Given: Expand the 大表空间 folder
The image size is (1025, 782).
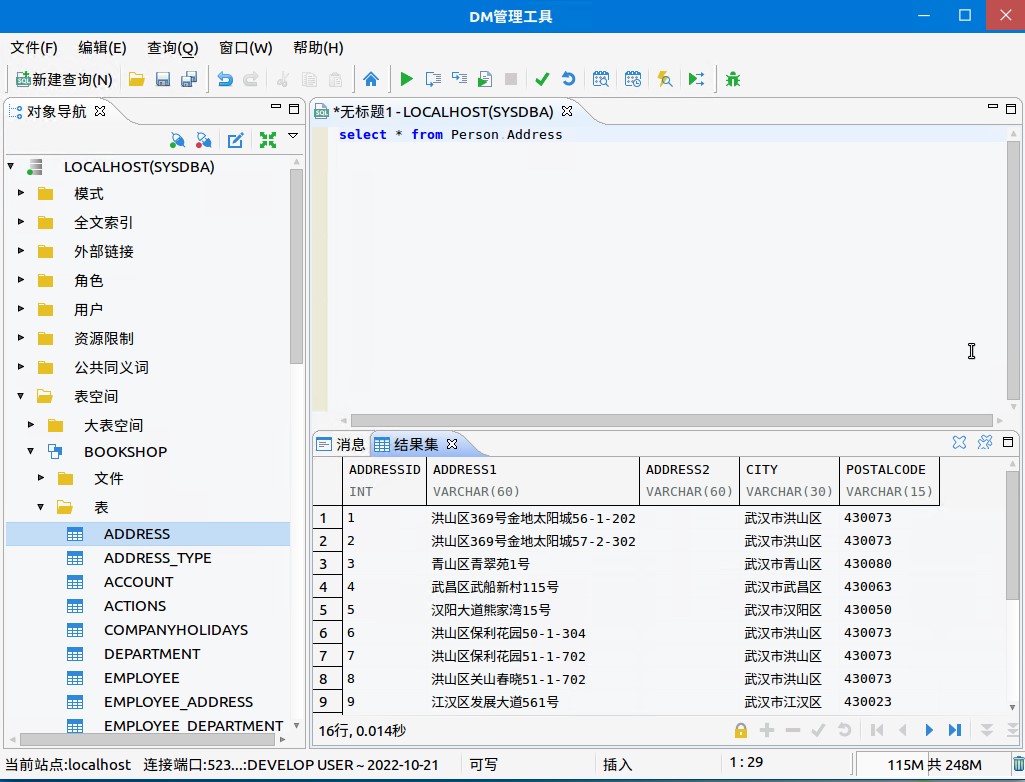Looking at the screenshot, I should (31, 424).
